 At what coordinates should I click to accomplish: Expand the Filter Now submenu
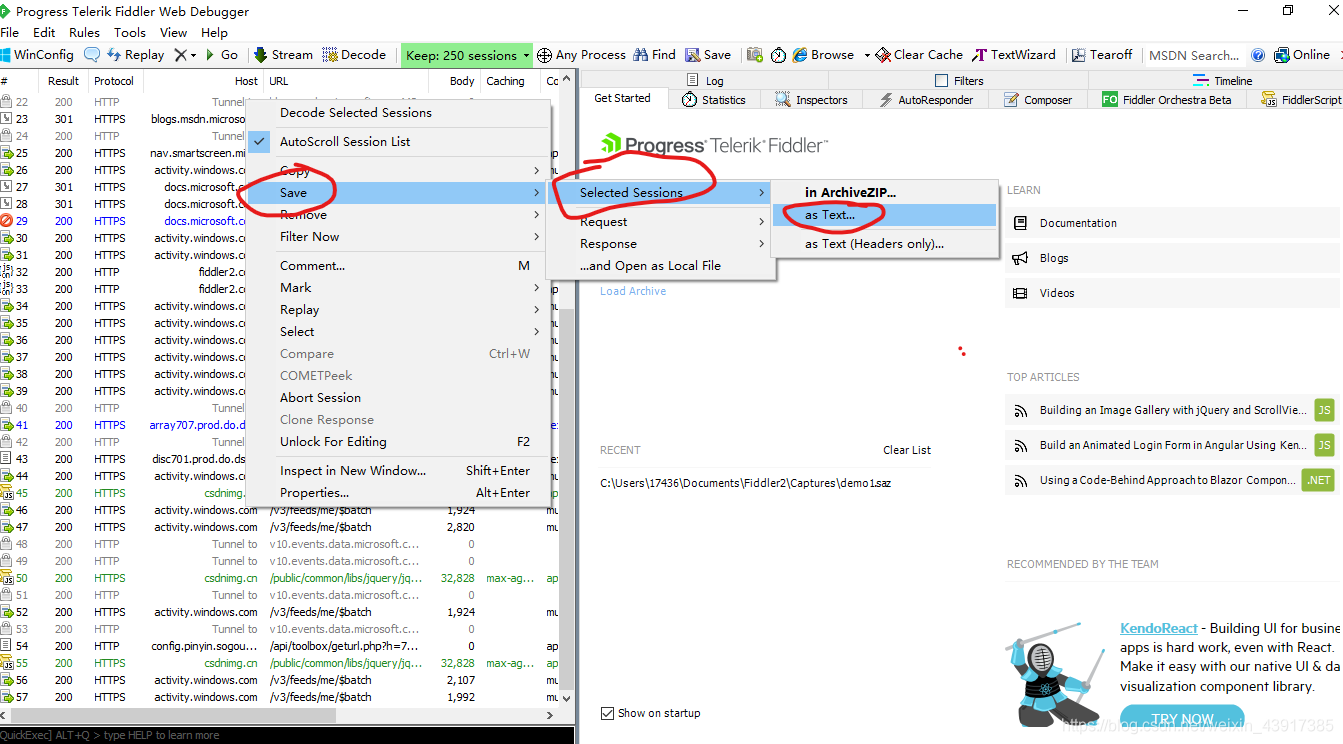tap(398, 237)
